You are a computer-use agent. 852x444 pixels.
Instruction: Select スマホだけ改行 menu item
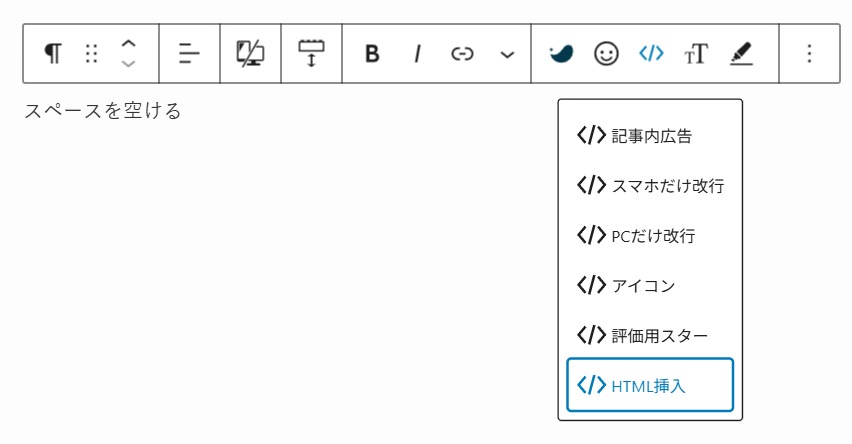pyautogui.click(x=650, y=185)
